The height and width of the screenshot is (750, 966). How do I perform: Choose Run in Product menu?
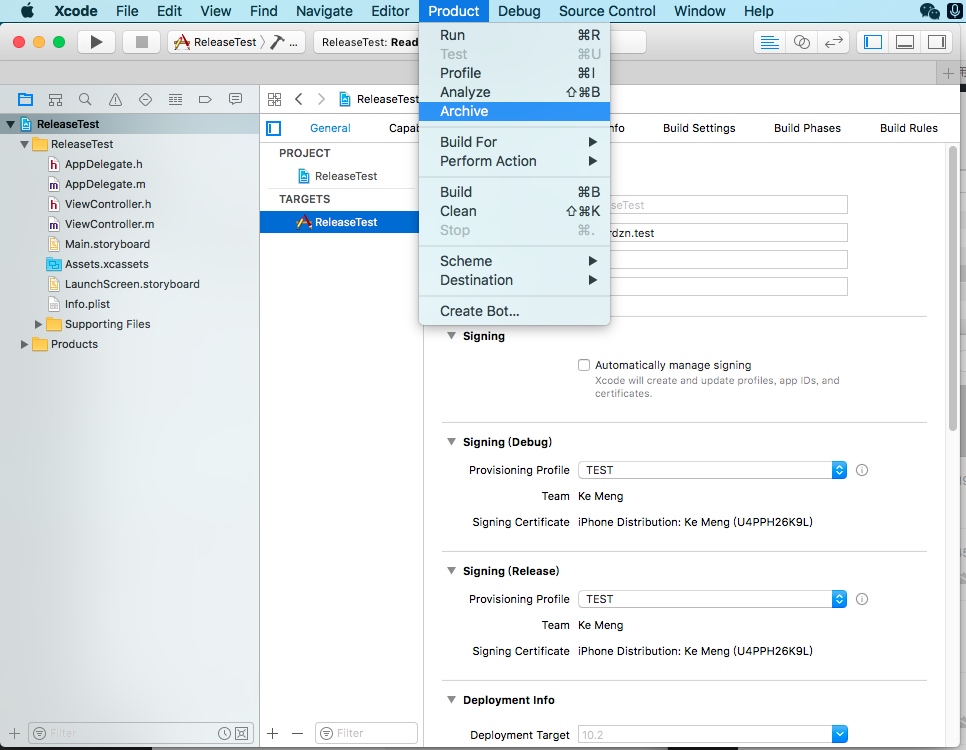514,35
